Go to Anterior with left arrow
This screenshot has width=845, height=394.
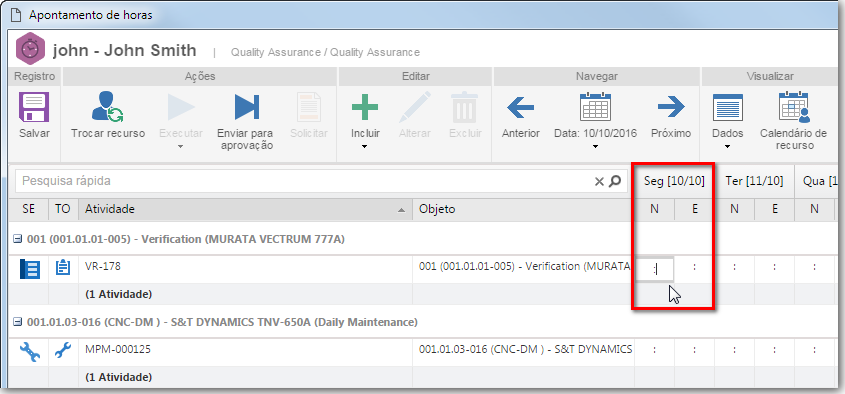click(x=521, y=107)
